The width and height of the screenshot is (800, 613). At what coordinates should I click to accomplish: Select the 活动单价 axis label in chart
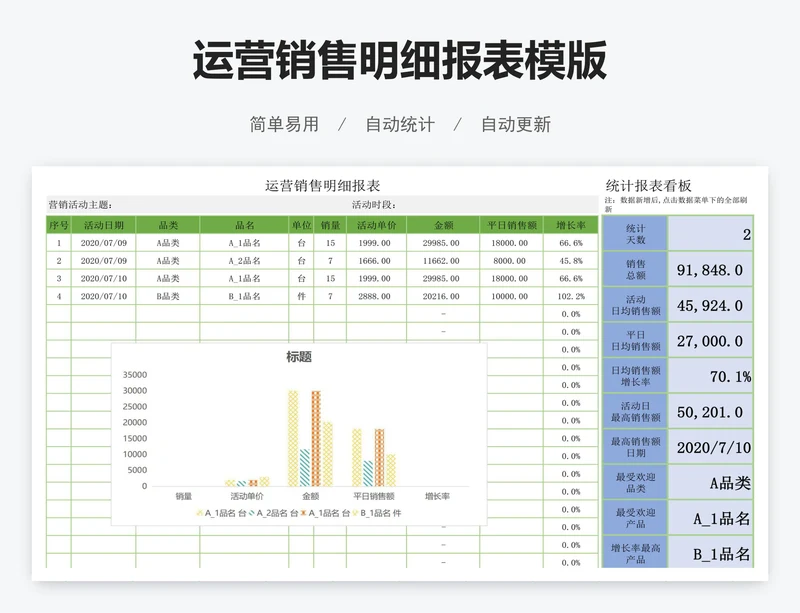(x=247, y=496)
